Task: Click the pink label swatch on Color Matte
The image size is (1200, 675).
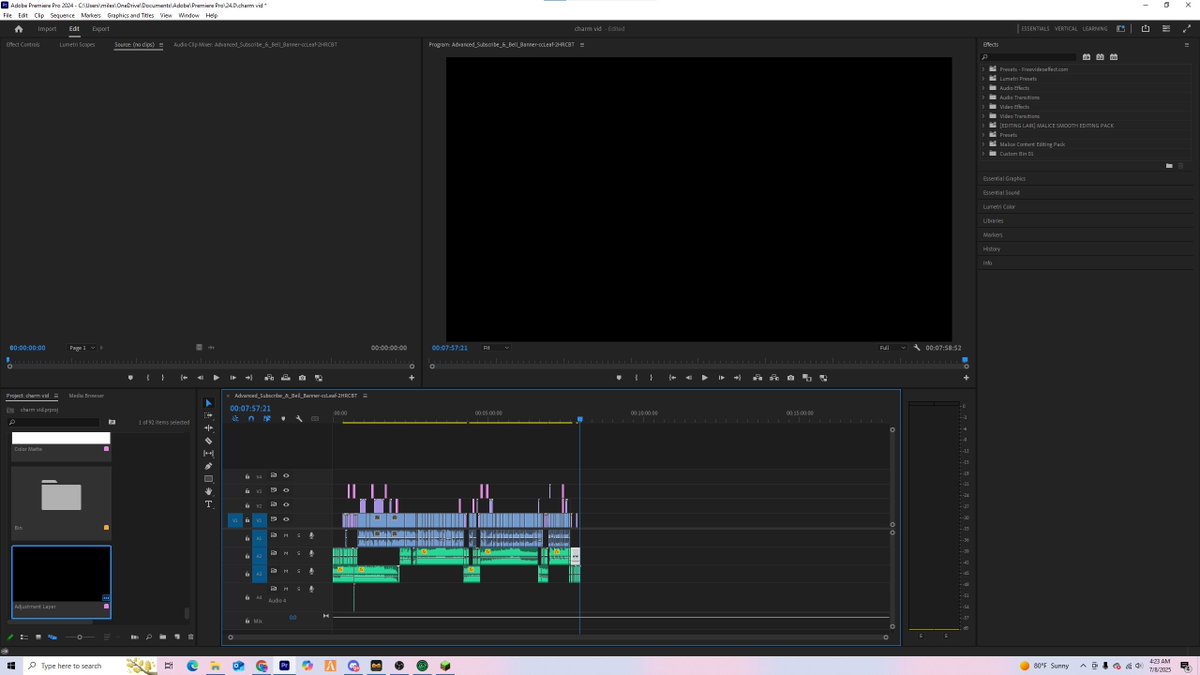Action: coord(107,449)
